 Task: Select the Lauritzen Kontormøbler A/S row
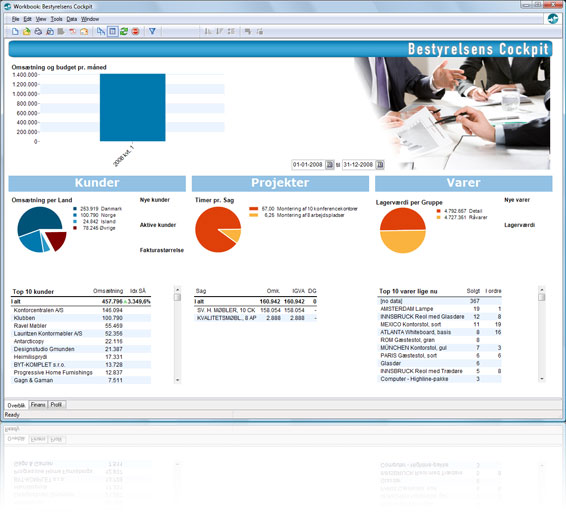81,334
